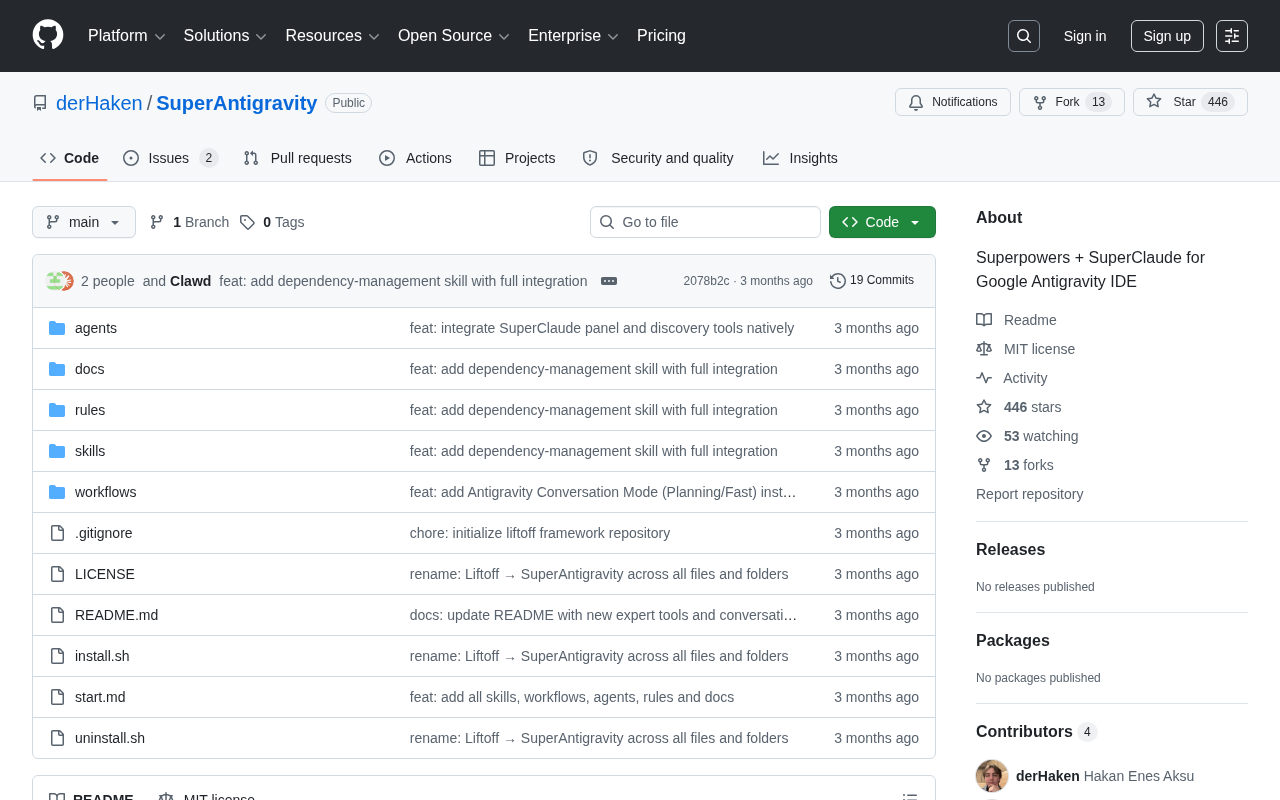
Task: Open the Packages heading link
Action: click(x=1013, y=641)
